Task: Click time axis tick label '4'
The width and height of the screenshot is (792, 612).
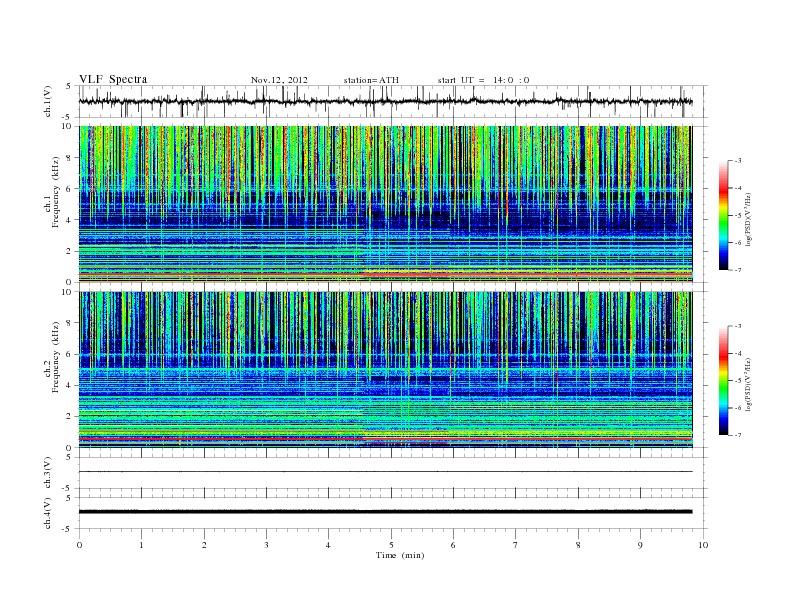Action: (328, 545)
